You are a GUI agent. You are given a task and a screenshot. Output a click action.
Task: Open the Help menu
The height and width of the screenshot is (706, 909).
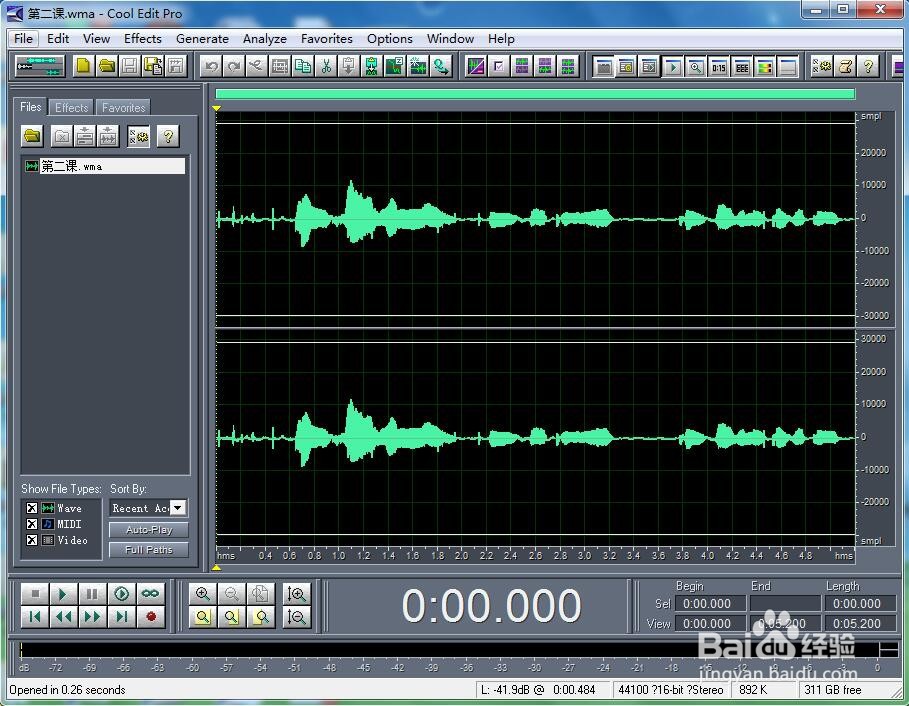click(501, 39)
